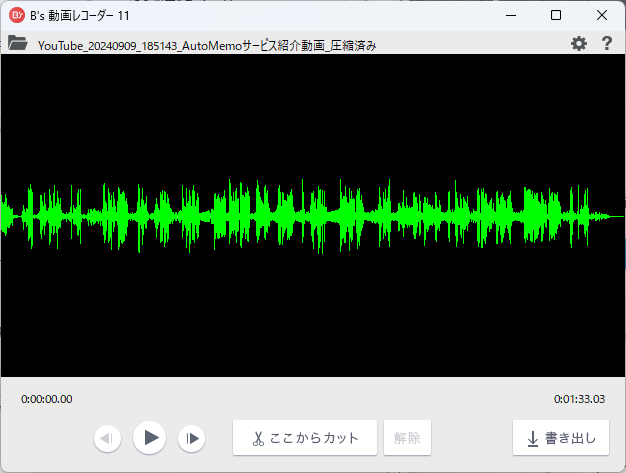Step back one frame
626x473 pixels.
coord(108,438)
